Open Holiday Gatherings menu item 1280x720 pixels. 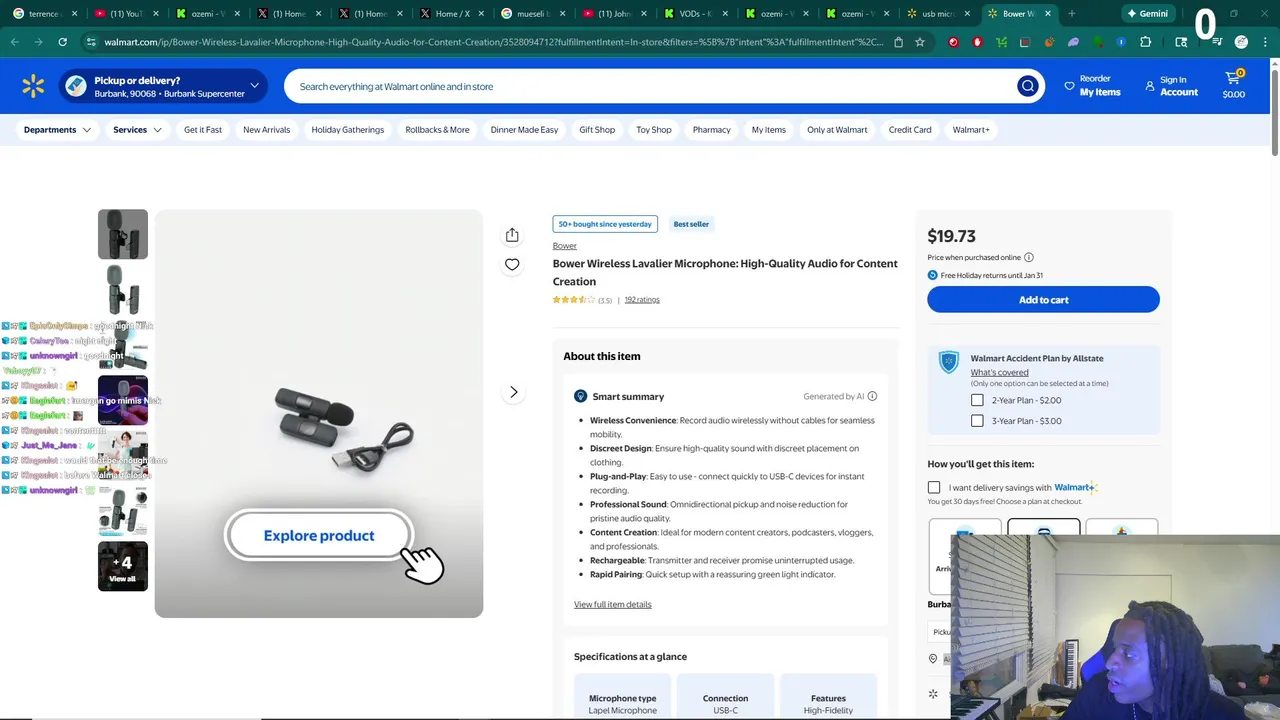347,130
